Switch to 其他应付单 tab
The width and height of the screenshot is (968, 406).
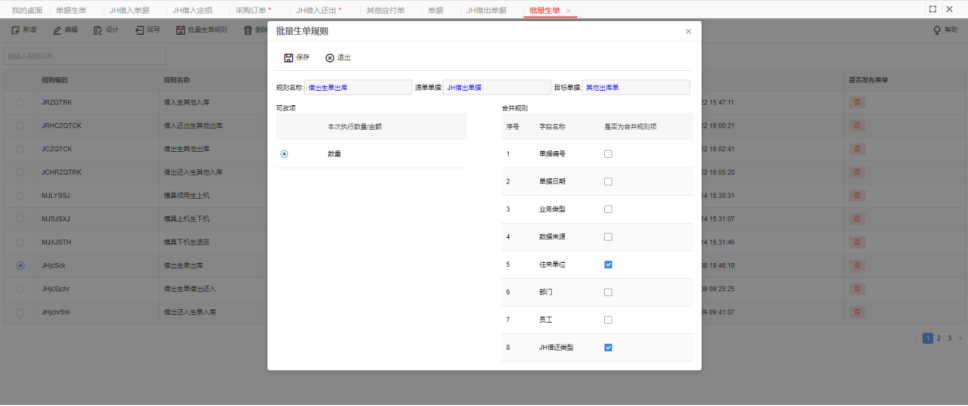click(386, 10)
